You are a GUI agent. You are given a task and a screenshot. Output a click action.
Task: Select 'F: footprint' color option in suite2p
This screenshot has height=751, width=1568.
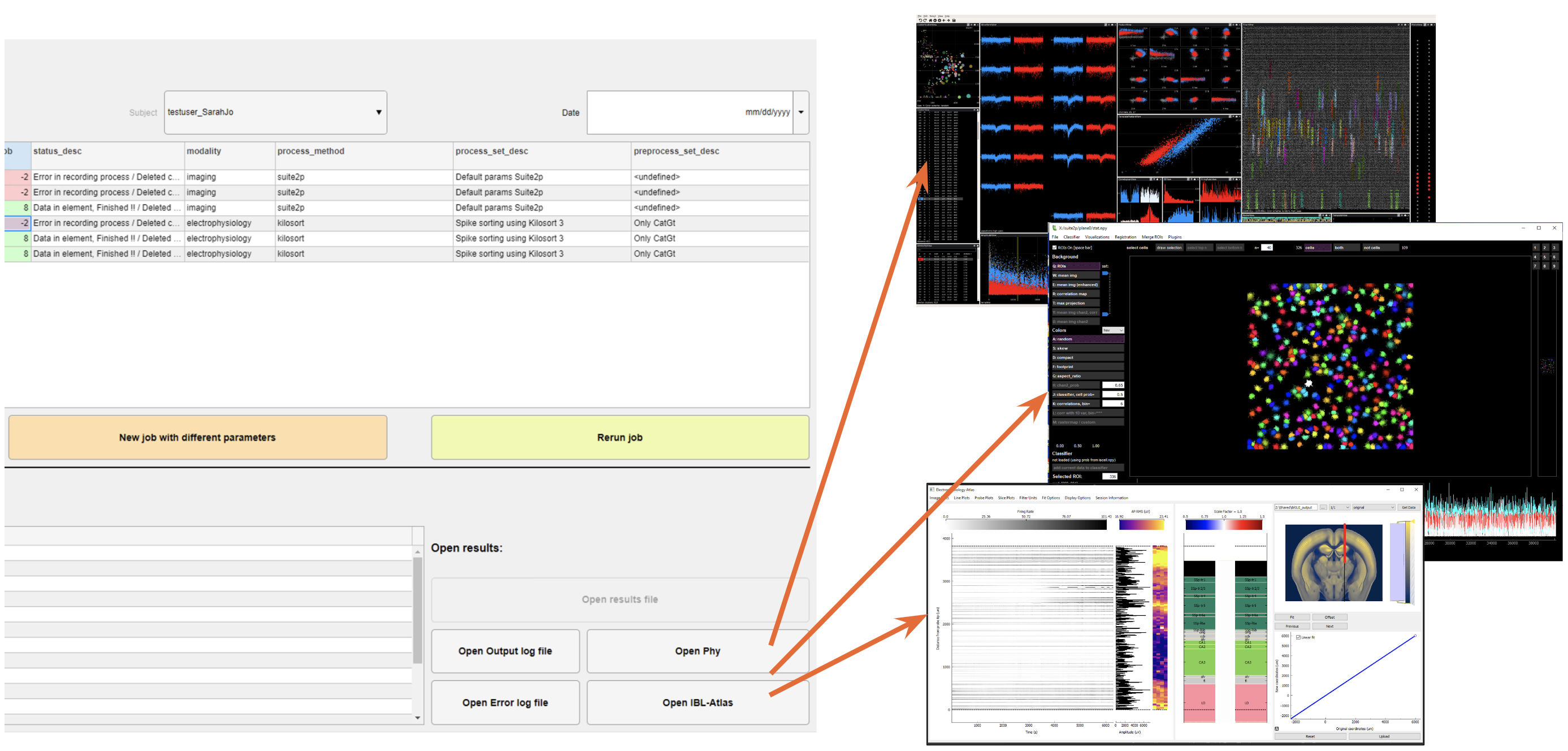click(1088, 367)
